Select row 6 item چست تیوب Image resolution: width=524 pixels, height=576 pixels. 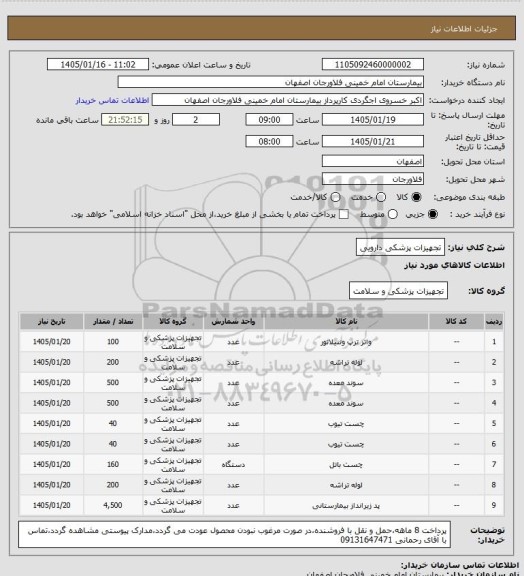pyautogui.click(x=346, y=444)
